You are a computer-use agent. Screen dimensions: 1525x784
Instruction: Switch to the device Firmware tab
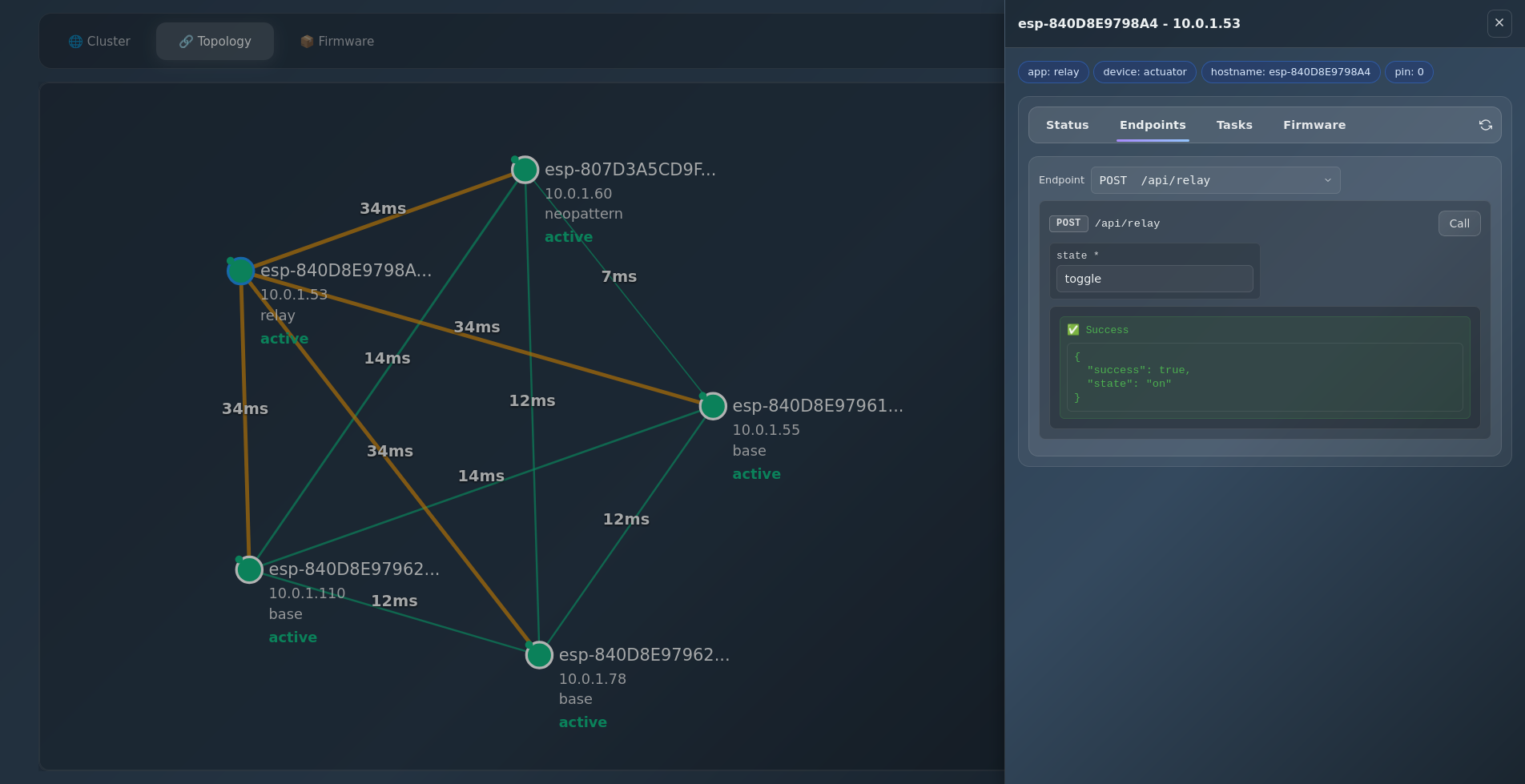click(x=1314, y=125)
